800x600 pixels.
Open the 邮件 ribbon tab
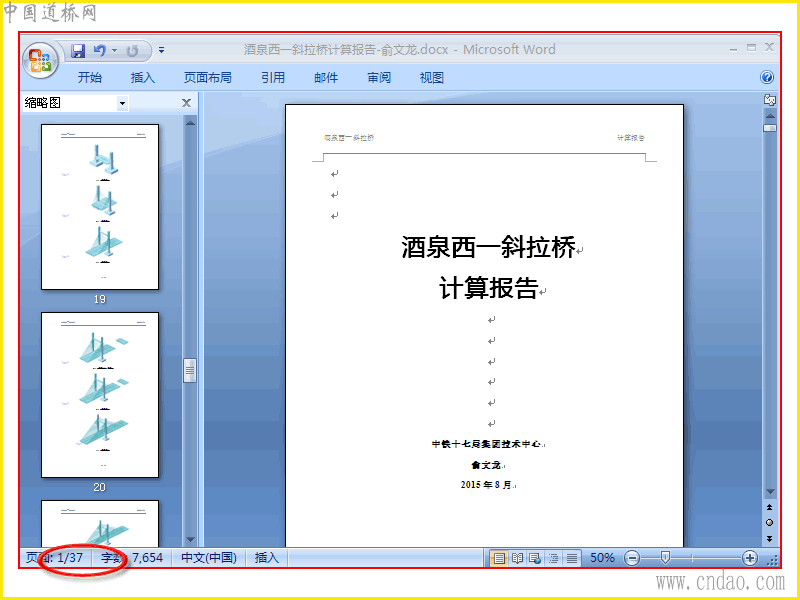[x=326, y=78]
